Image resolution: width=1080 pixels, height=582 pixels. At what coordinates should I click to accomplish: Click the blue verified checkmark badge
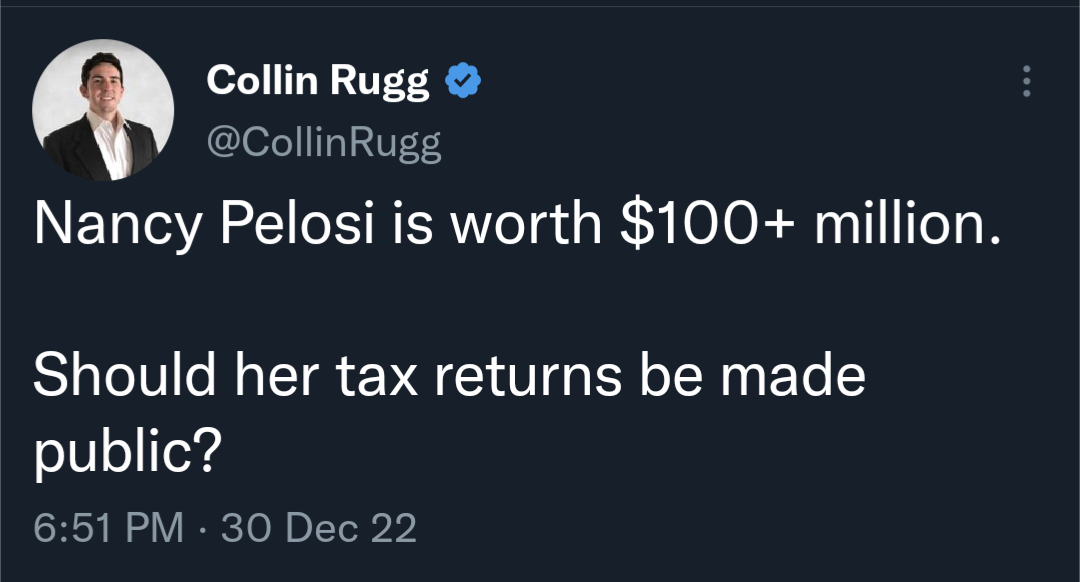(x=462, y=82)
